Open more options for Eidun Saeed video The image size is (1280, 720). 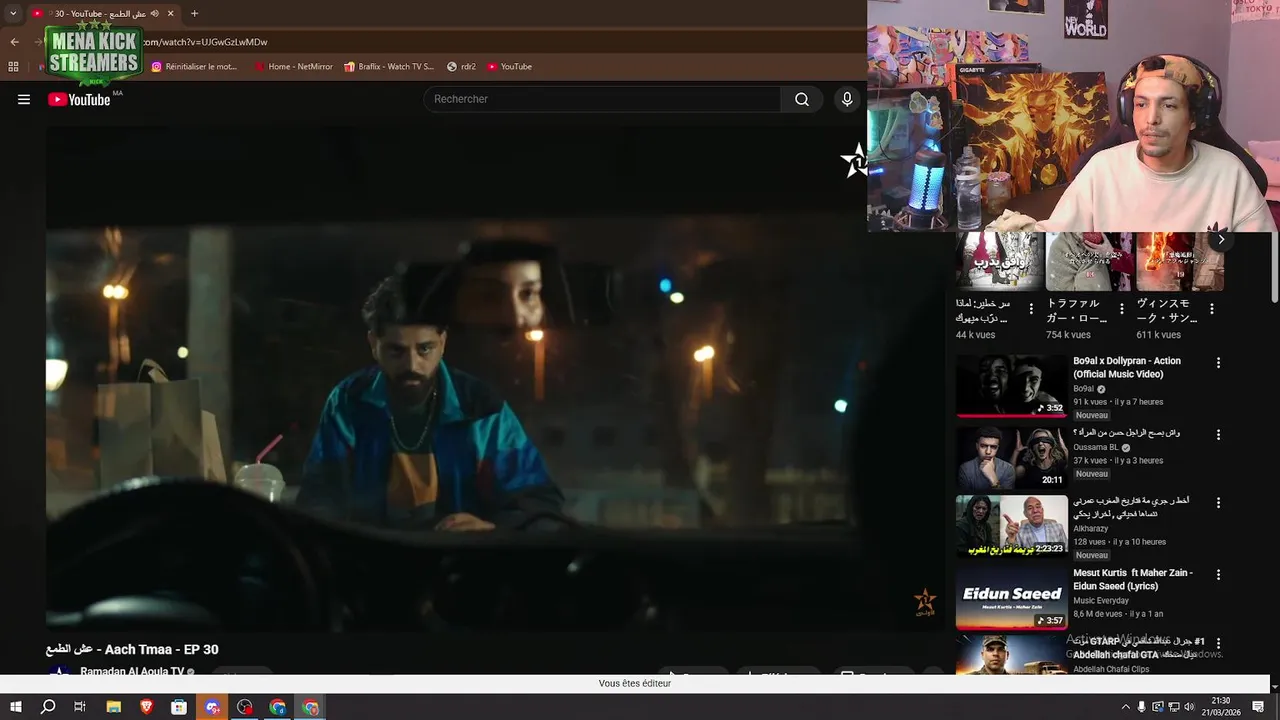1218,575
